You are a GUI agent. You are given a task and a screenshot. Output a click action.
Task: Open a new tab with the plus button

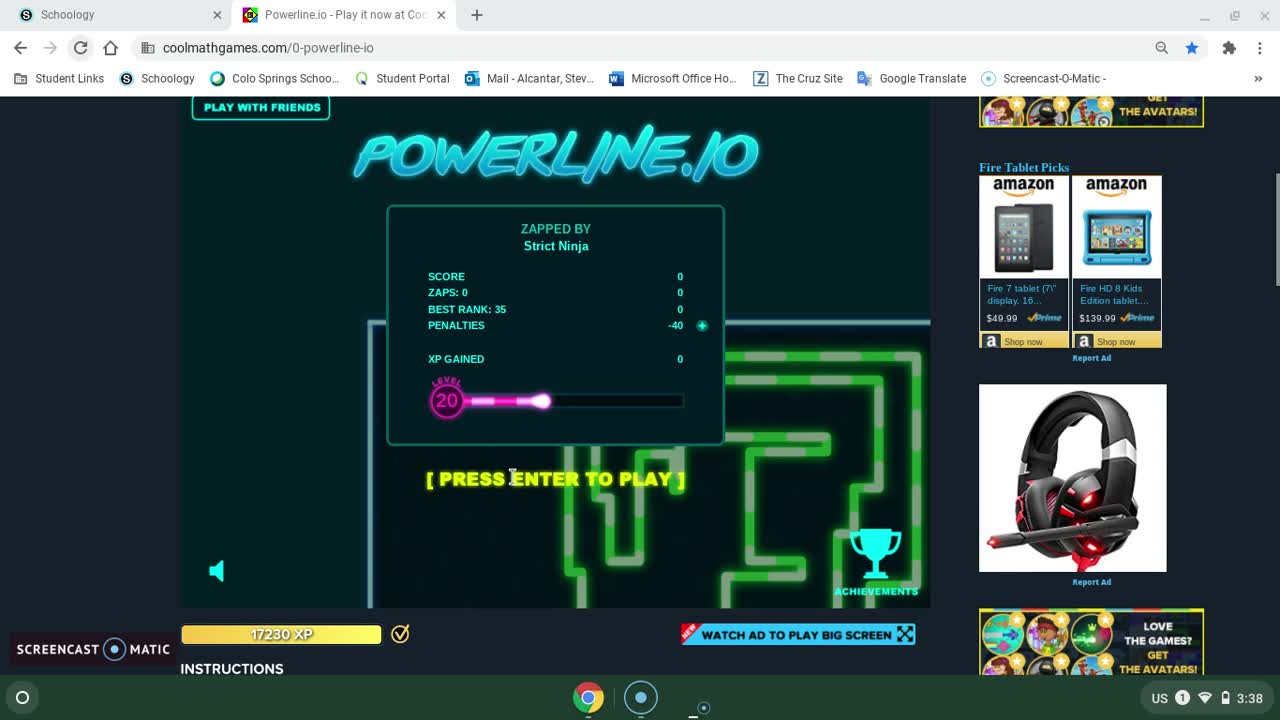pos(476,15)
